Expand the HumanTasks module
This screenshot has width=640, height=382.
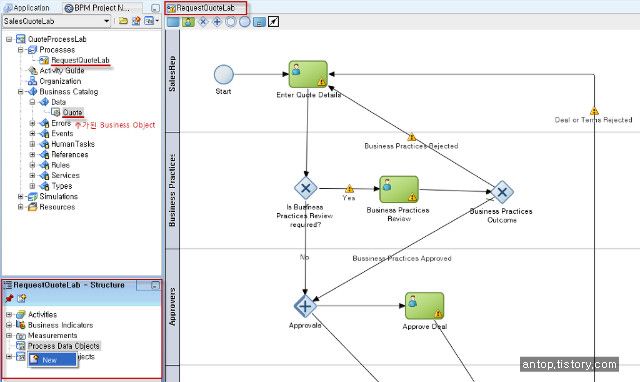[32, 144]
